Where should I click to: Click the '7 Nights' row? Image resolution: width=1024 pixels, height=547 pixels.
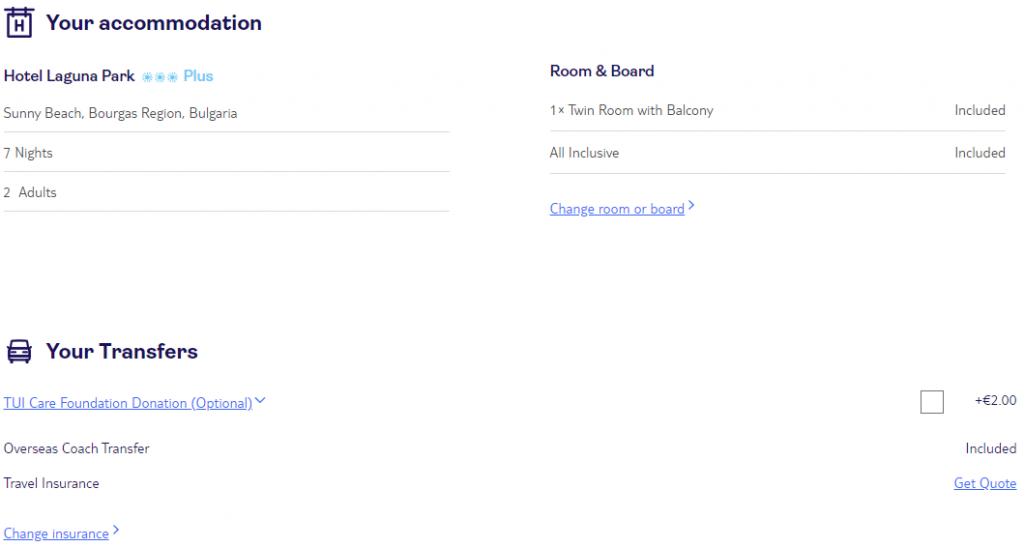(226, 153)
